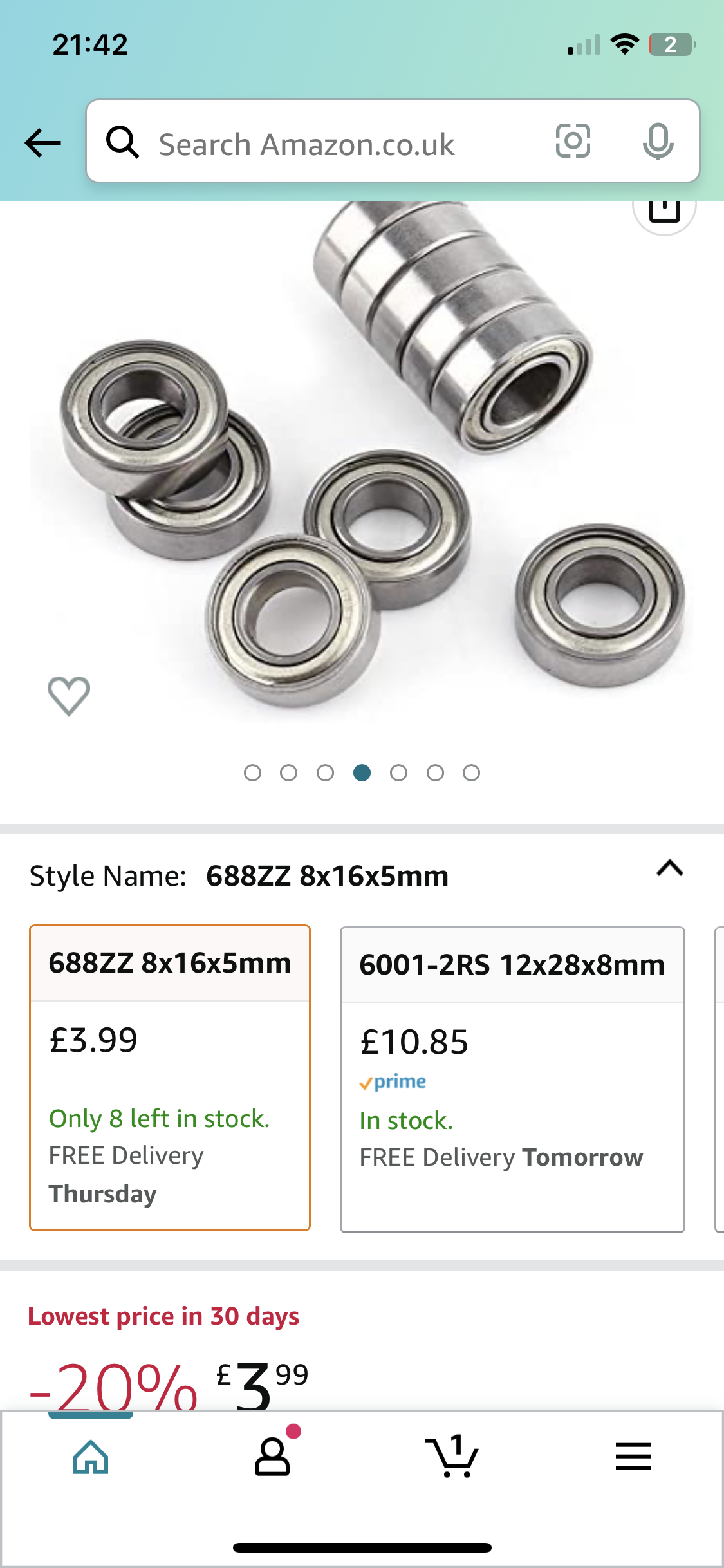The height and width of the screenshot is (1568, 724).
Task: Tap the battery status icon
Action: click(x=671, y=44)
